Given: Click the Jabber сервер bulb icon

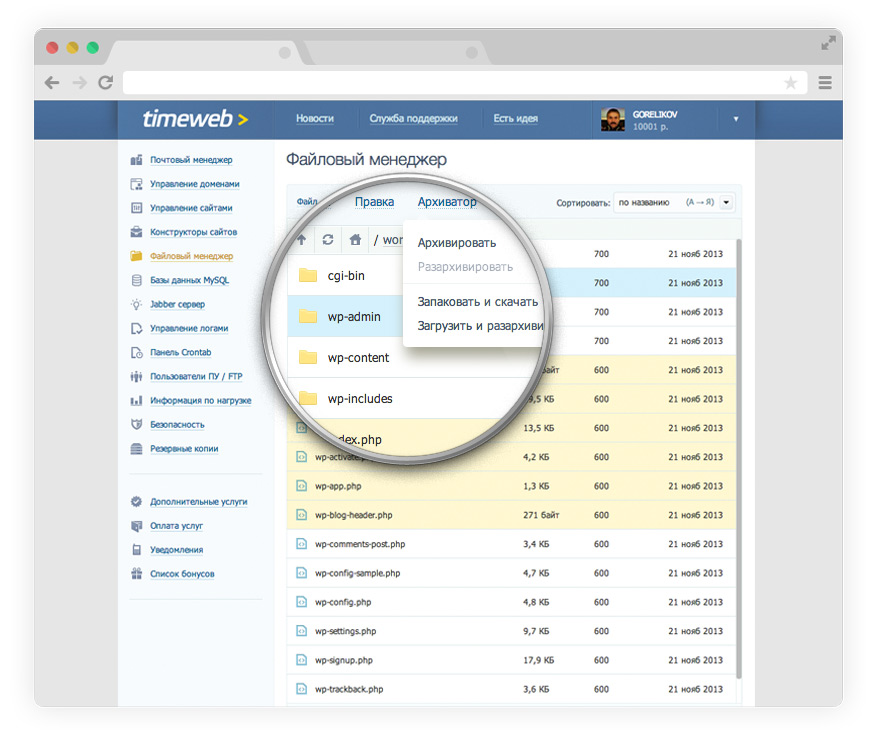Looking at the screenshot, I should point(136,304).
